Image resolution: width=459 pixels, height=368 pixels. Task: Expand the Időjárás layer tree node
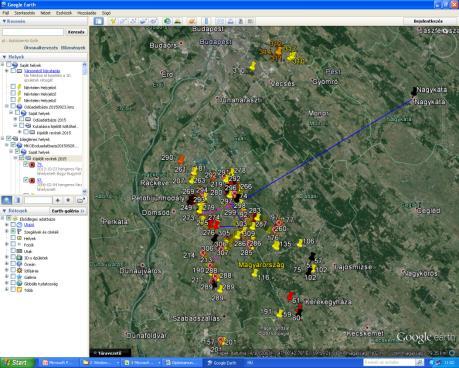[7, 270]
